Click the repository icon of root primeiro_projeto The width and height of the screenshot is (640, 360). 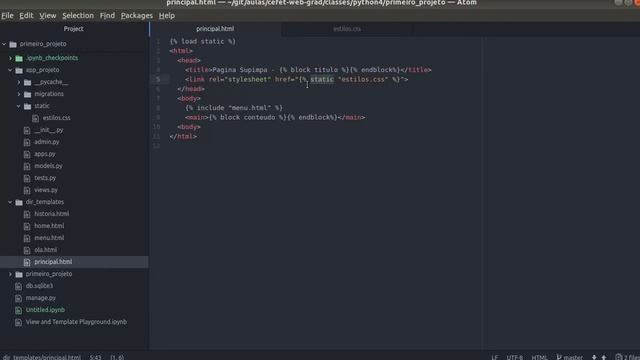pos(13,44)
